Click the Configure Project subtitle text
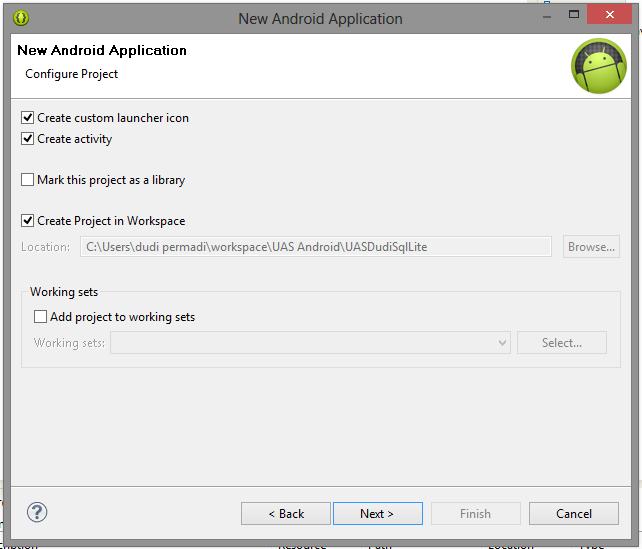 [72, 74]
